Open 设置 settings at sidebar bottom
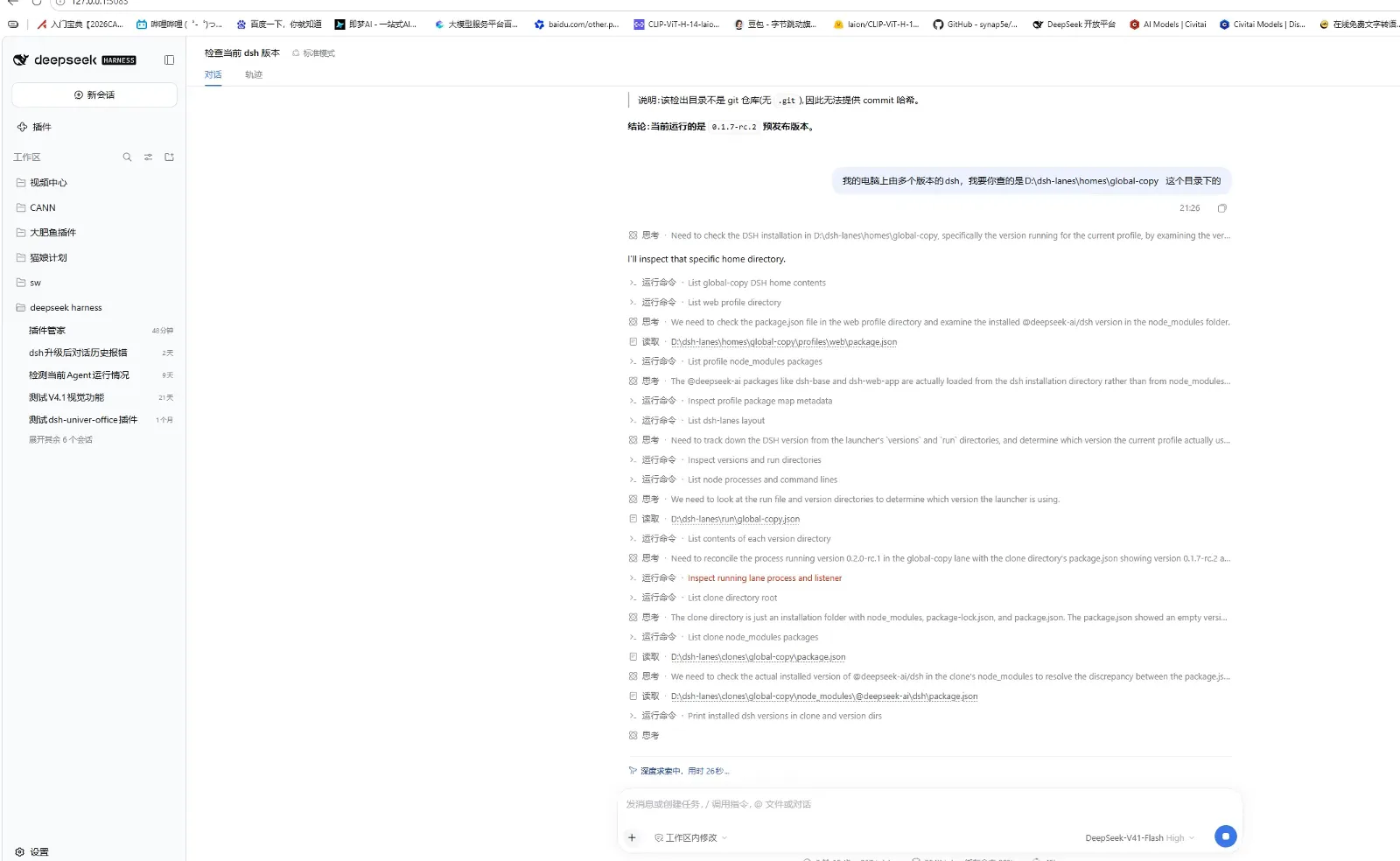Viewport: 1400px width, 861px height. click(32, 851)
